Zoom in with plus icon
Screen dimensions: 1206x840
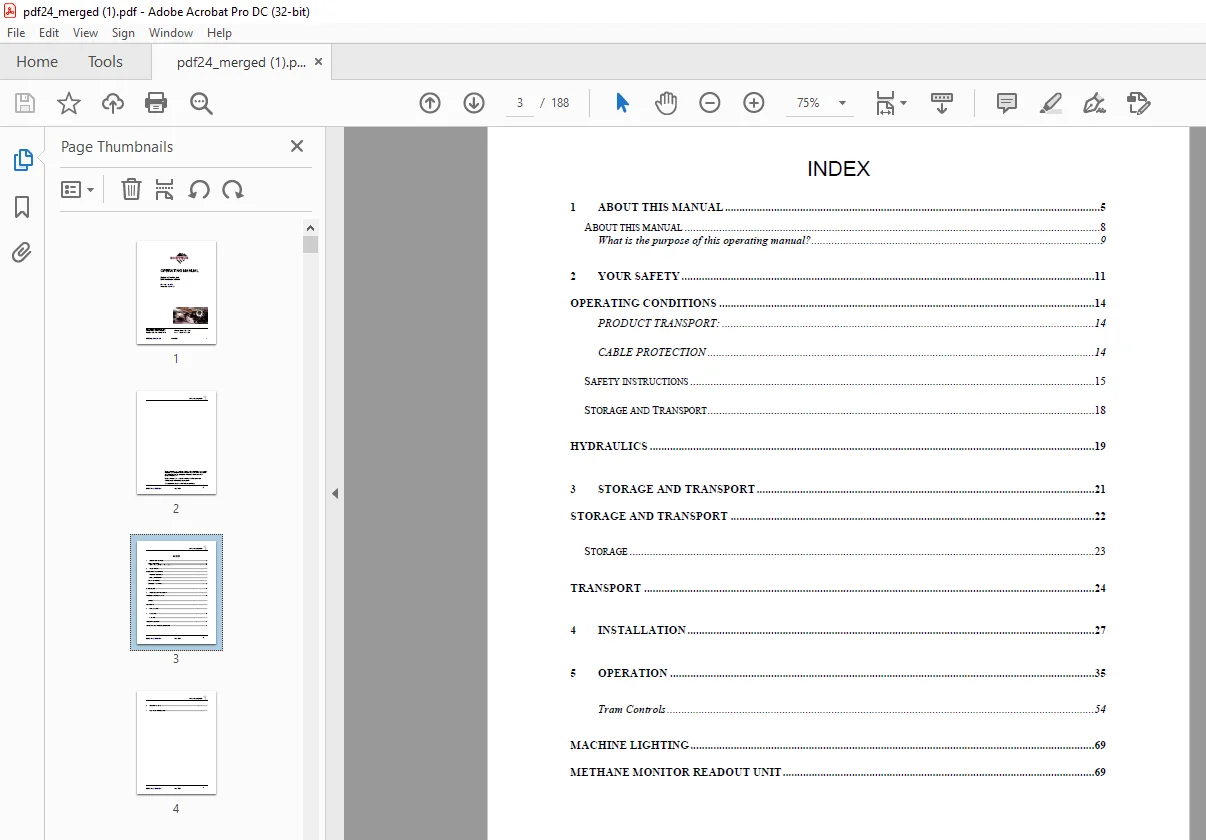tap(754, 103)
